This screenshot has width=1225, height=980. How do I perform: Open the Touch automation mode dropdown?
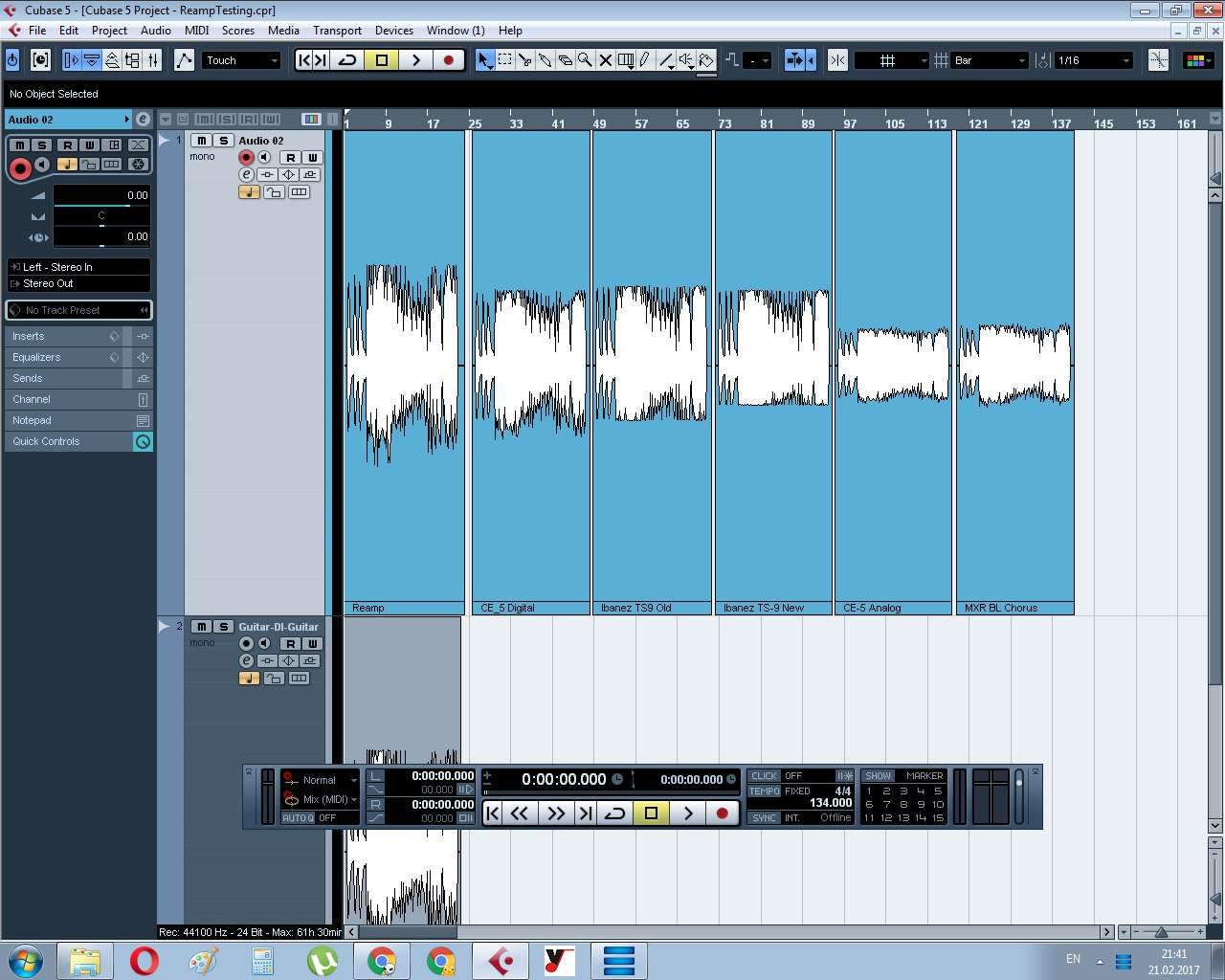pos(241,60)
